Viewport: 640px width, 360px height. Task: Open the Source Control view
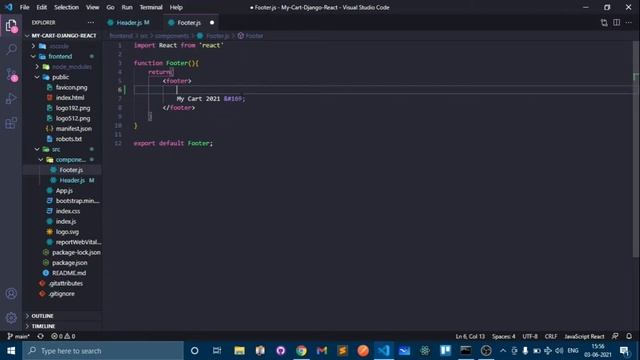11,74
